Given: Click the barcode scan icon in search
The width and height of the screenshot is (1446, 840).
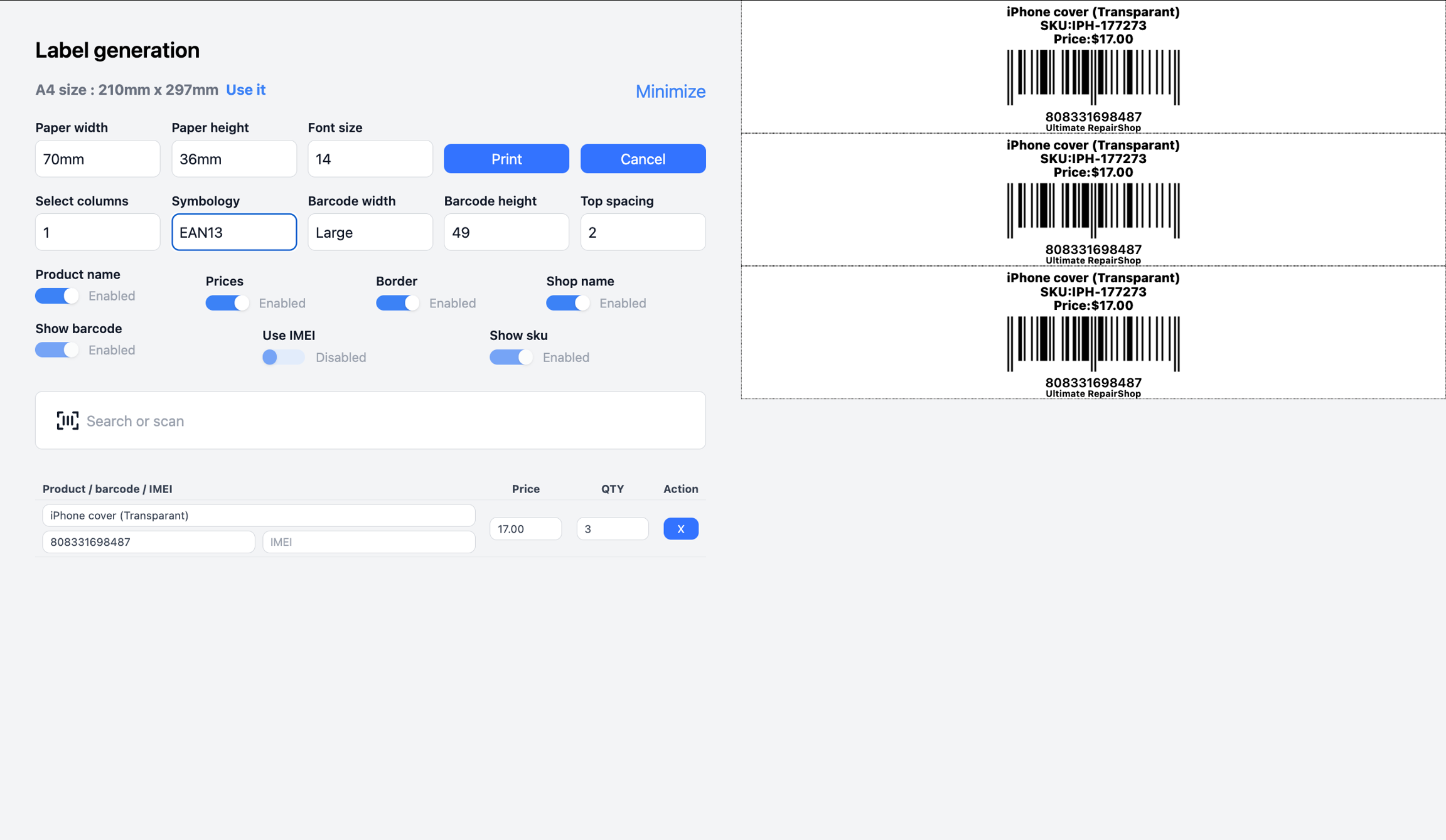Looking at the screenshot, I should click(67, 420).
